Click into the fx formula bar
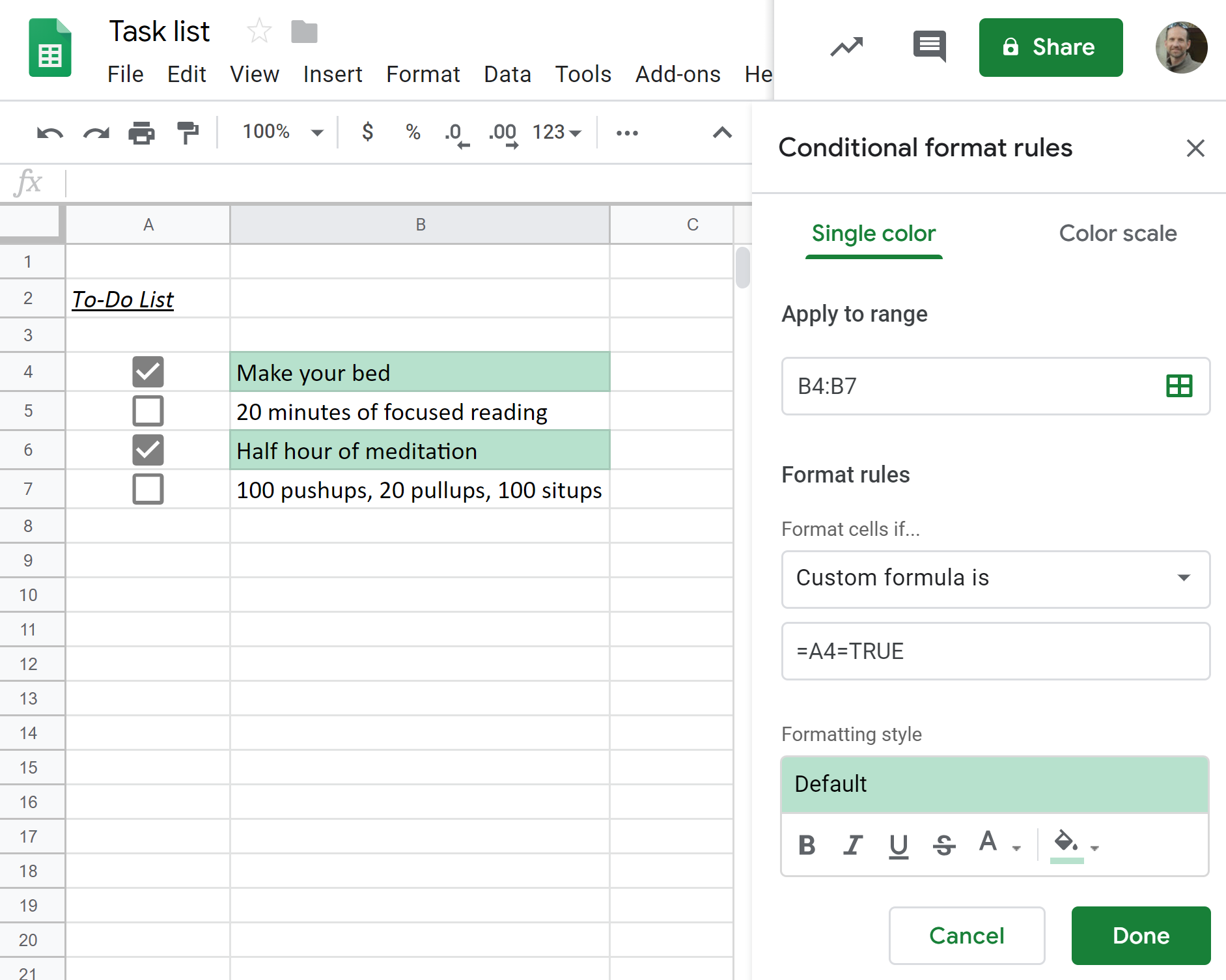The image size is (1226, 980). [x=408, y=183]
